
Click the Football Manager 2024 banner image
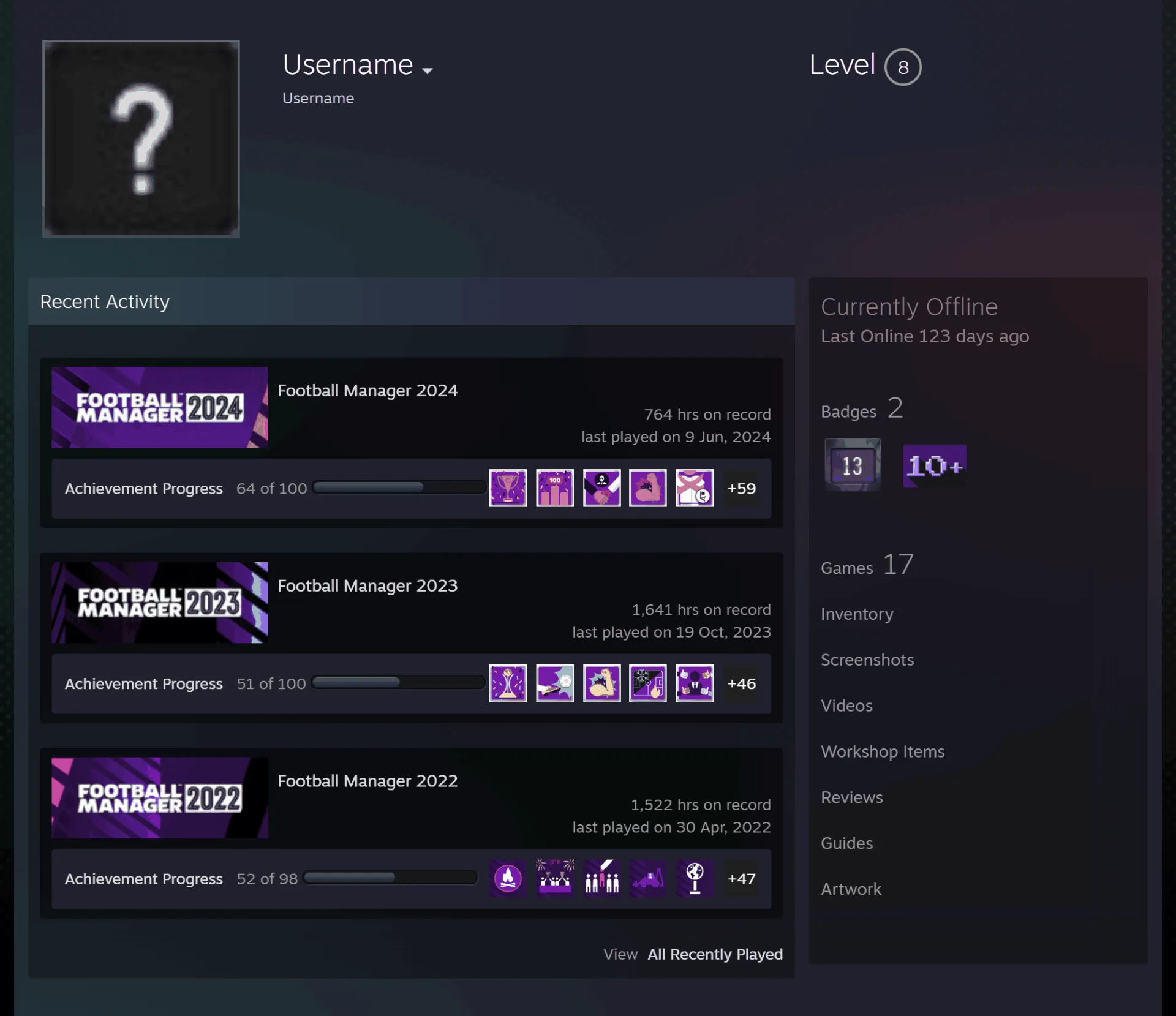click(160, 407)
